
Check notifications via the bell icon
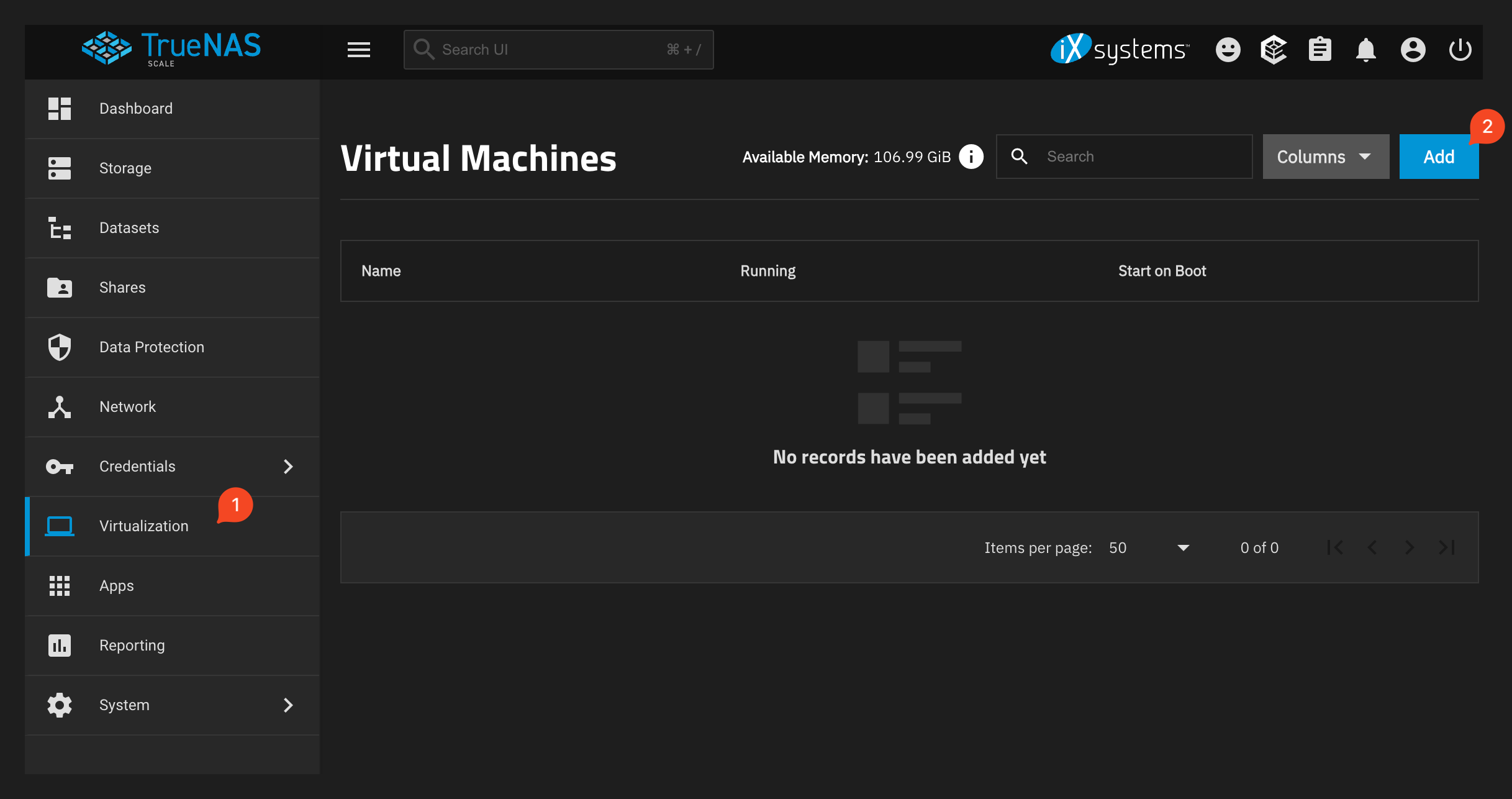click(x=1365, y=50)
